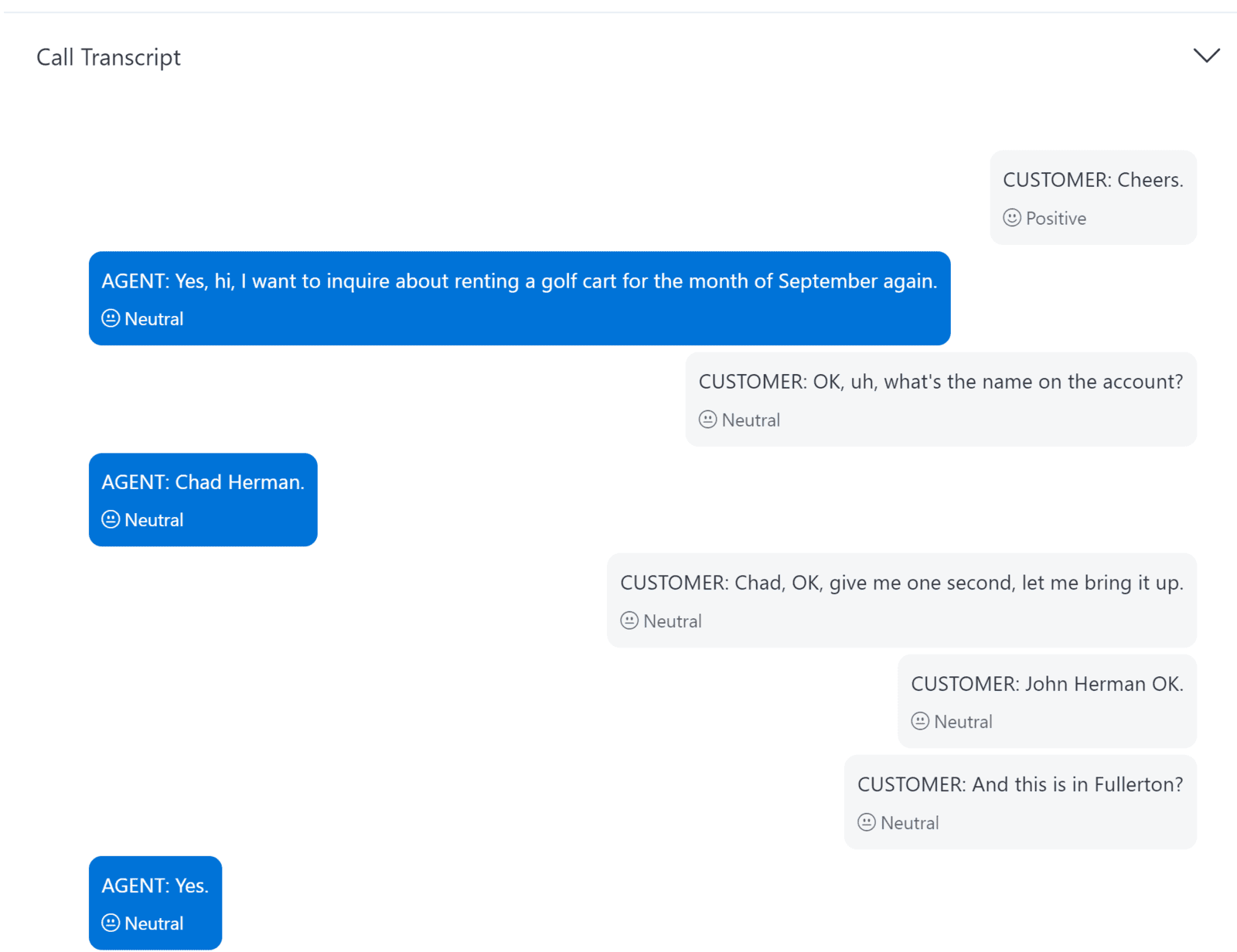Screen dimensions: 1237x952
Task: Click the neutral face icon under golf cart message
Action: [x=111, y=318]
